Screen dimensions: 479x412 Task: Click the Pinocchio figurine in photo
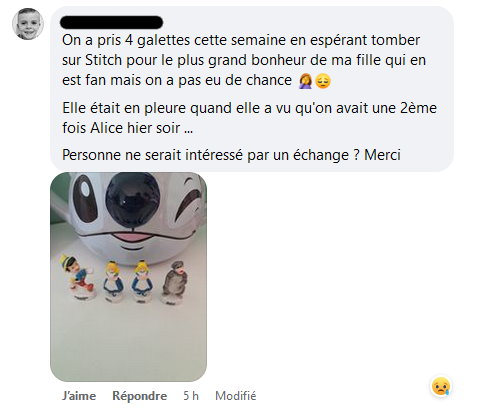coord(79,277)
